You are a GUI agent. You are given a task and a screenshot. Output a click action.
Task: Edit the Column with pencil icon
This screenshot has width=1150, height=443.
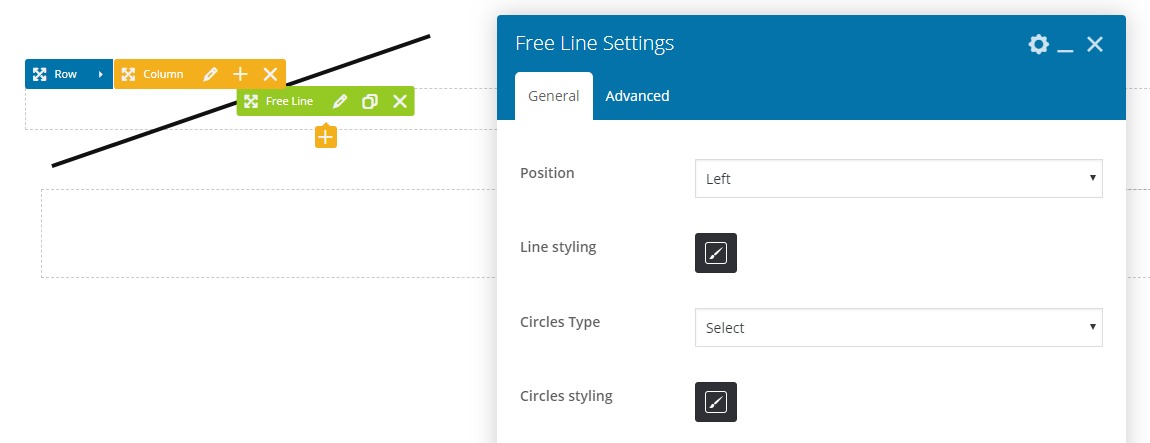coord(210,74)
